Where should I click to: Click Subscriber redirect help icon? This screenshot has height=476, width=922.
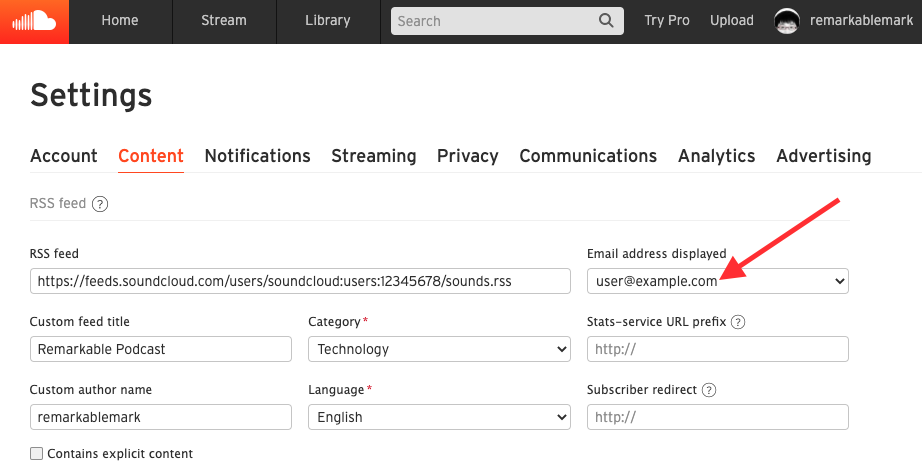709,390
